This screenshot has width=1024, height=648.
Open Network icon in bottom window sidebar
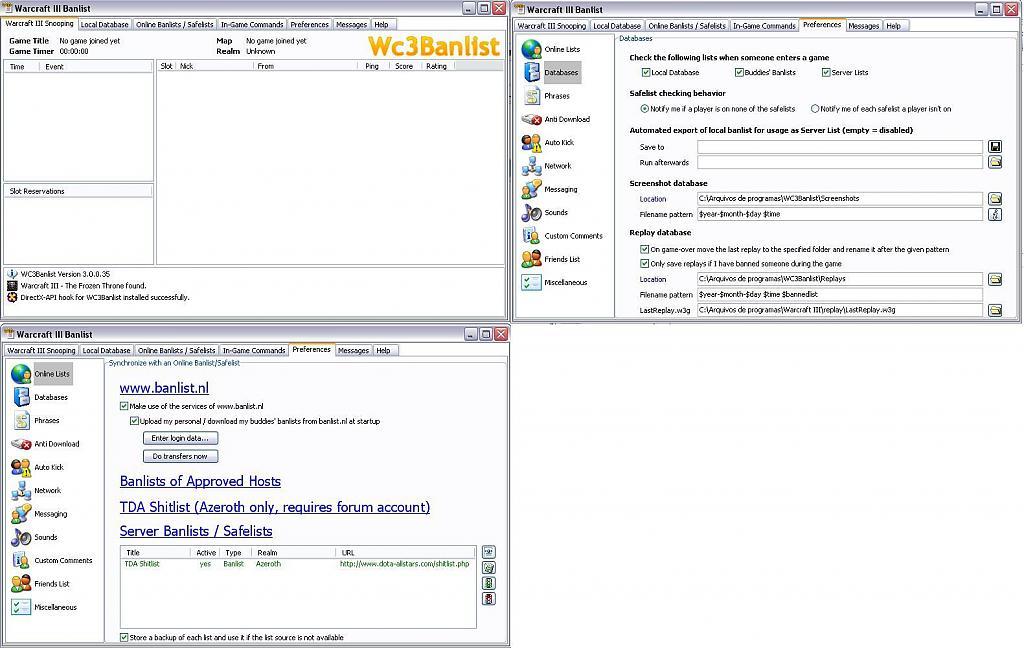[x=21, y=491]
